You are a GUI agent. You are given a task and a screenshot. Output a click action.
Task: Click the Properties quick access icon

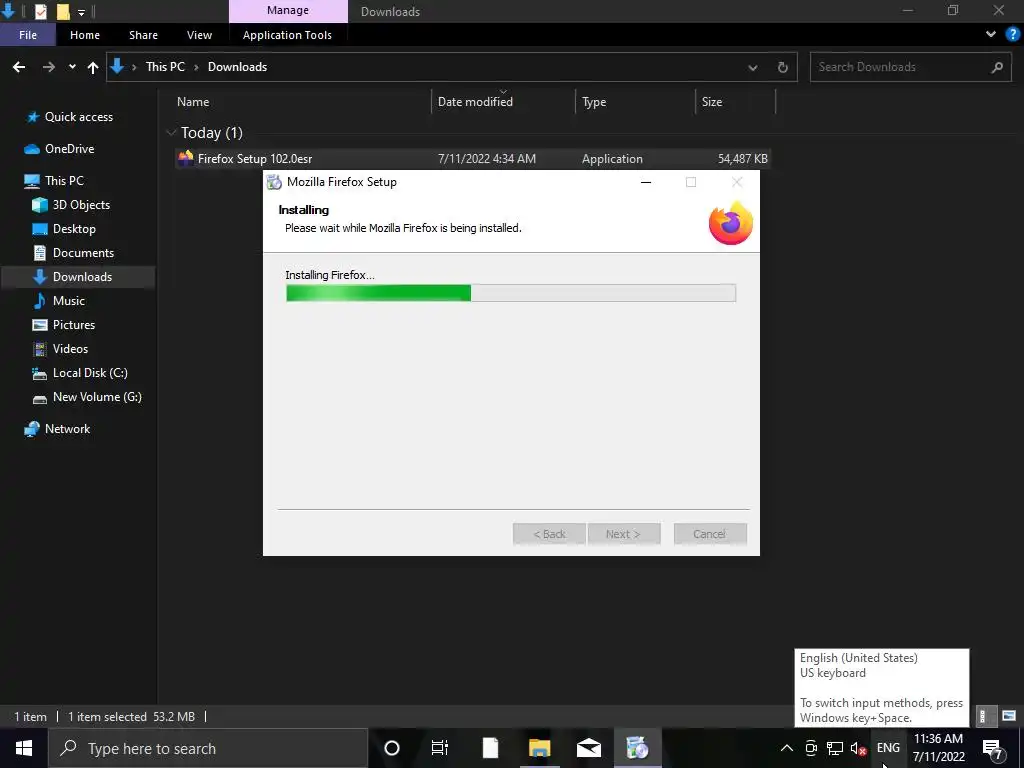click(x=40, y=11)
